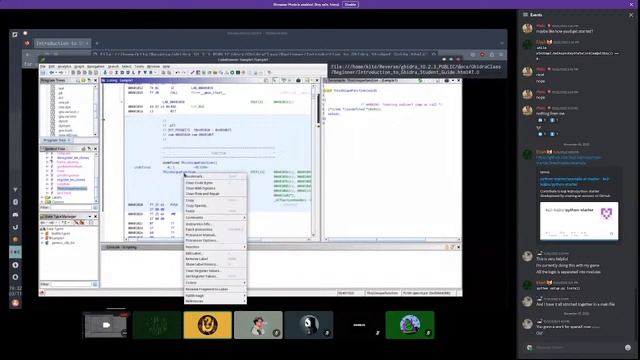640x360 pixels.
Task: Close the Program Trees panel
Action: 96,80
